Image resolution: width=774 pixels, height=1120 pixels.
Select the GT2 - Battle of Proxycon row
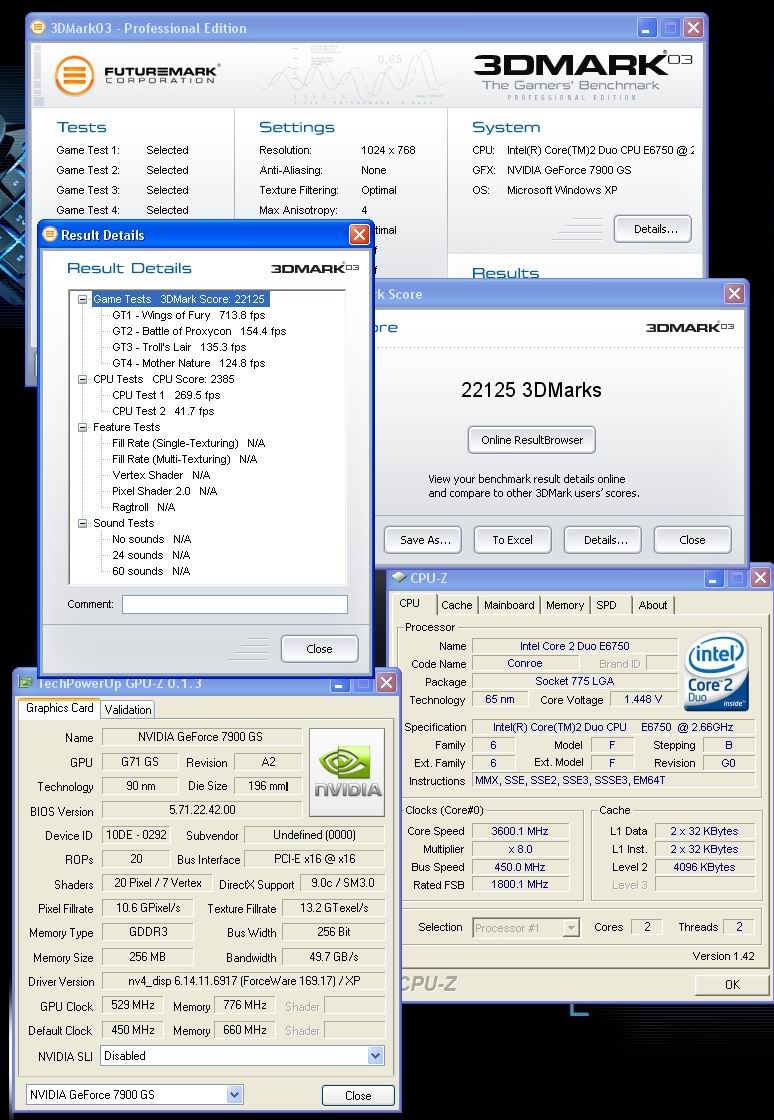pyautogui.click(x=199, y=331)
